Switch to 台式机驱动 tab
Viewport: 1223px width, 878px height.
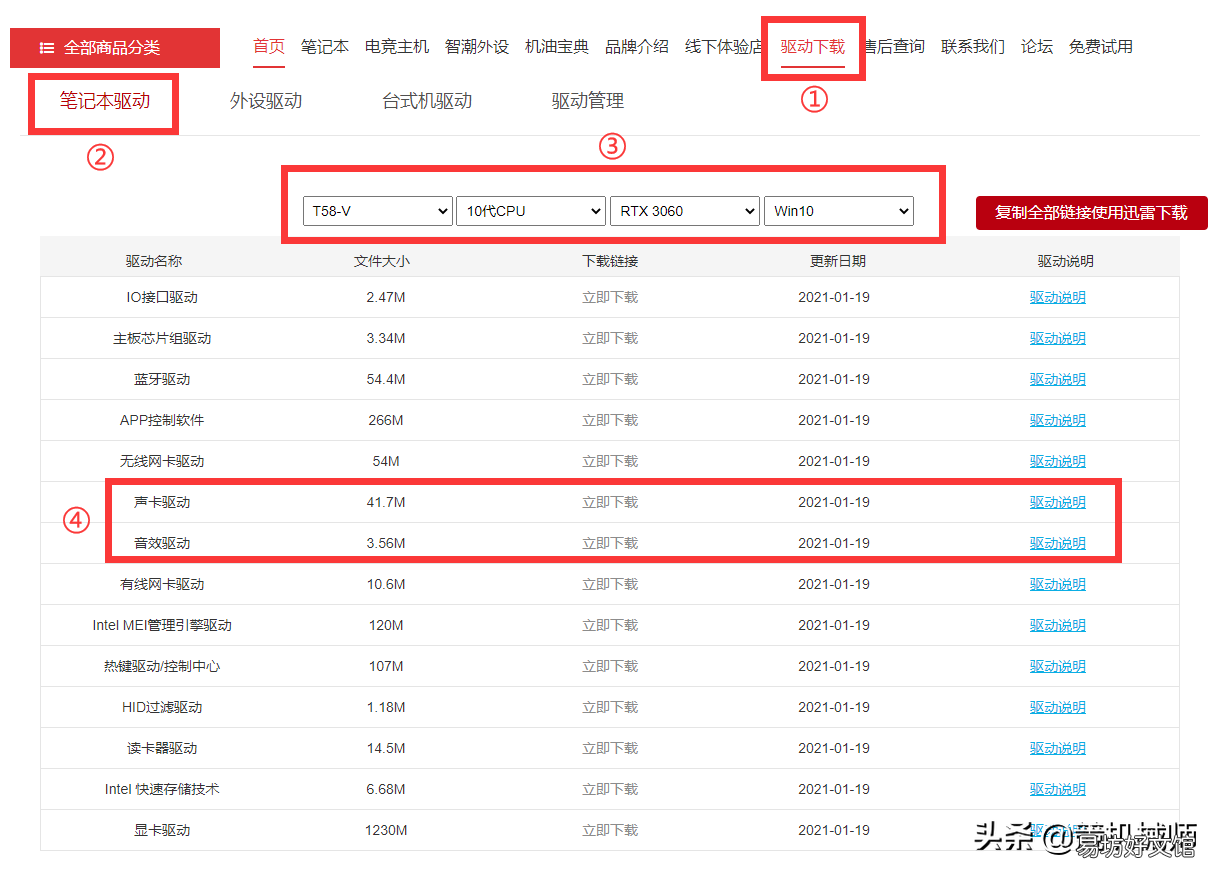click(x=427, y=100)
